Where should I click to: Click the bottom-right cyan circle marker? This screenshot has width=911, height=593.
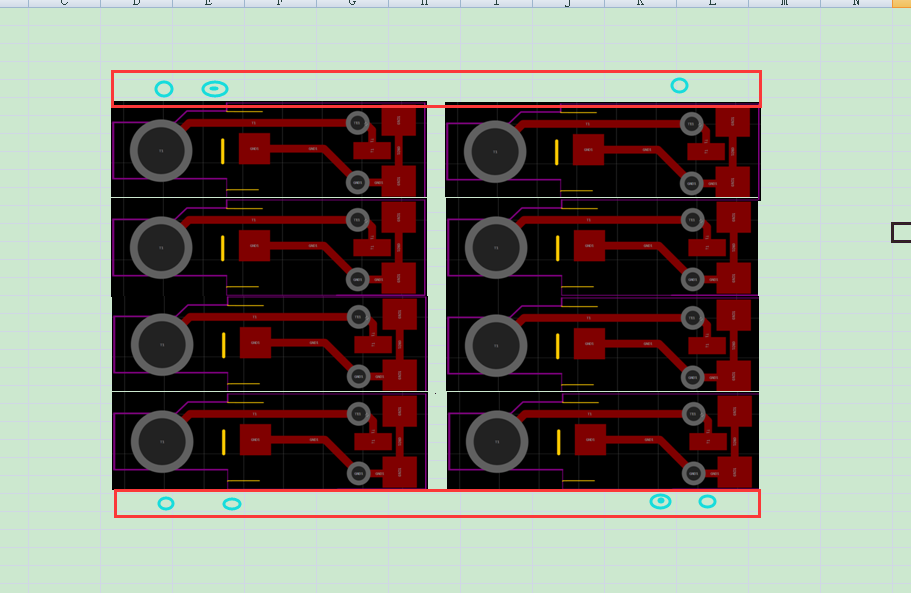click(707, 501)
